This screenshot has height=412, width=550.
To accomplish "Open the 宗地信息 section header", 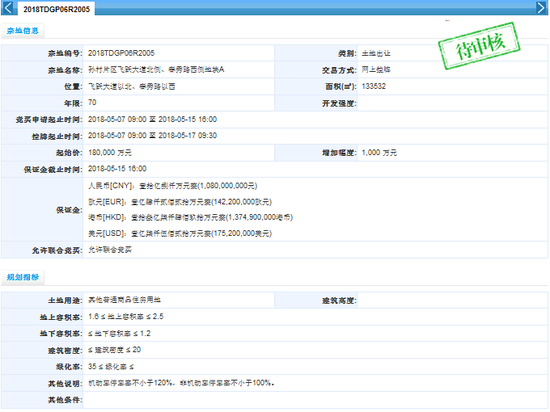I will pyautogui.click(x=23, y=31).
